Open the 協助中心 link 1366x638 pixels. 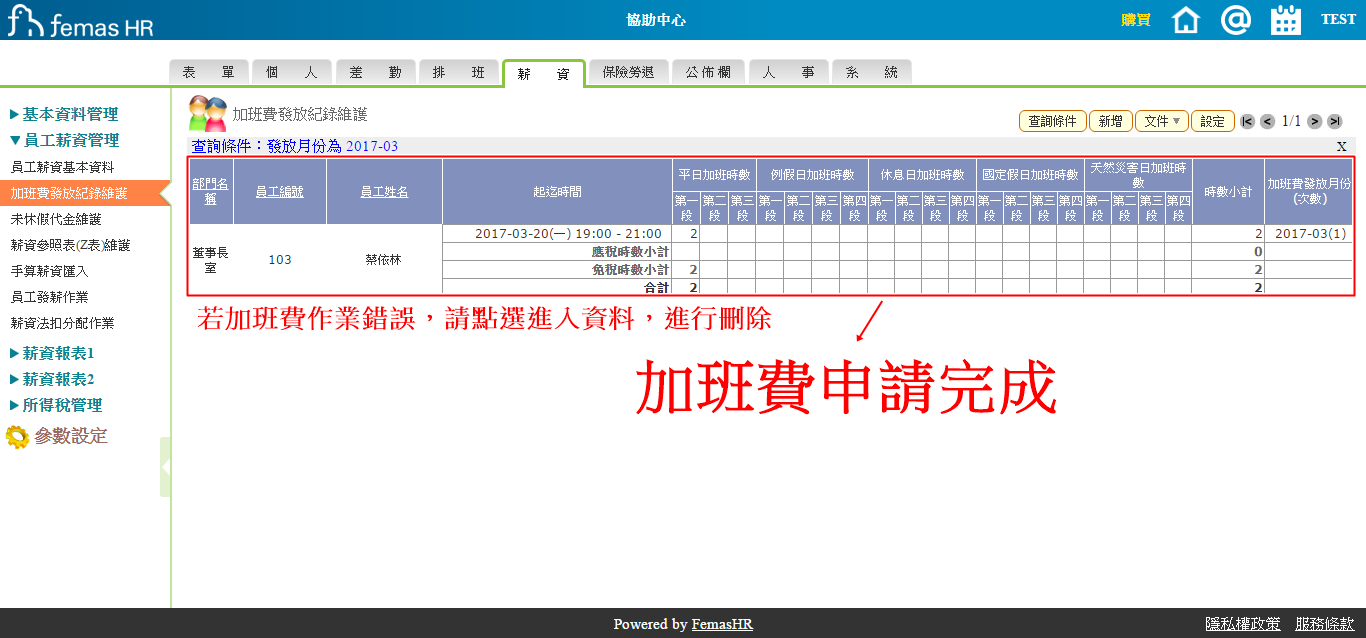pos(656,20)
